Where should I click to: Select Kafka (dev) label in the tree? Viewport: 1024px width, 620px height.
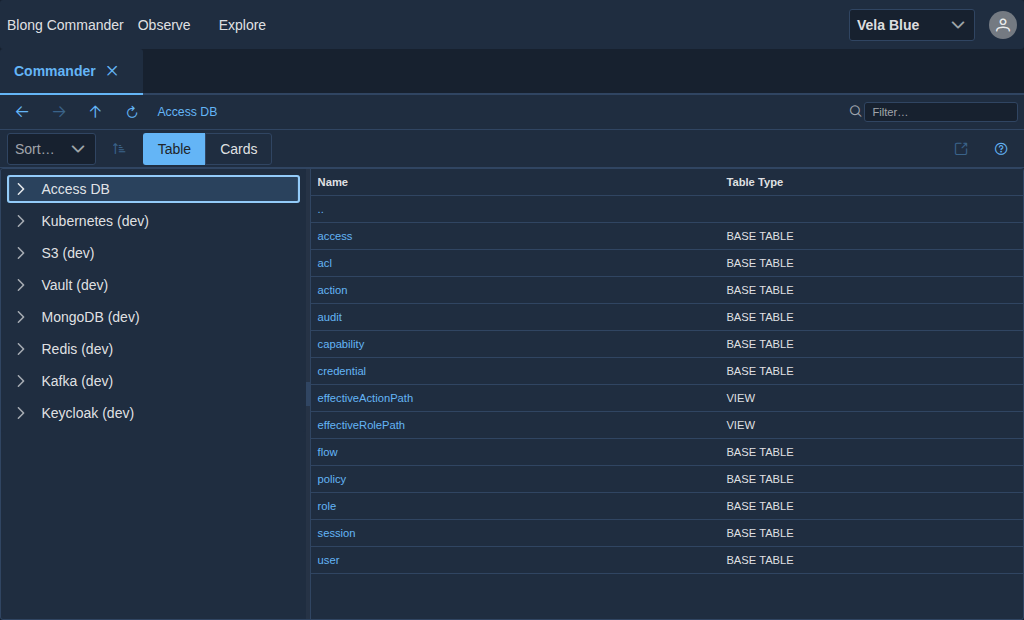tap(77, 381)
